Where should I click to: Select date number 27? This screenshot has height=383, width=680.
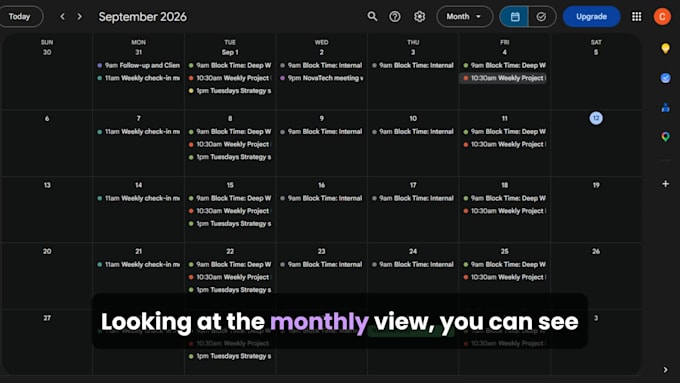[x=47, y=318]
